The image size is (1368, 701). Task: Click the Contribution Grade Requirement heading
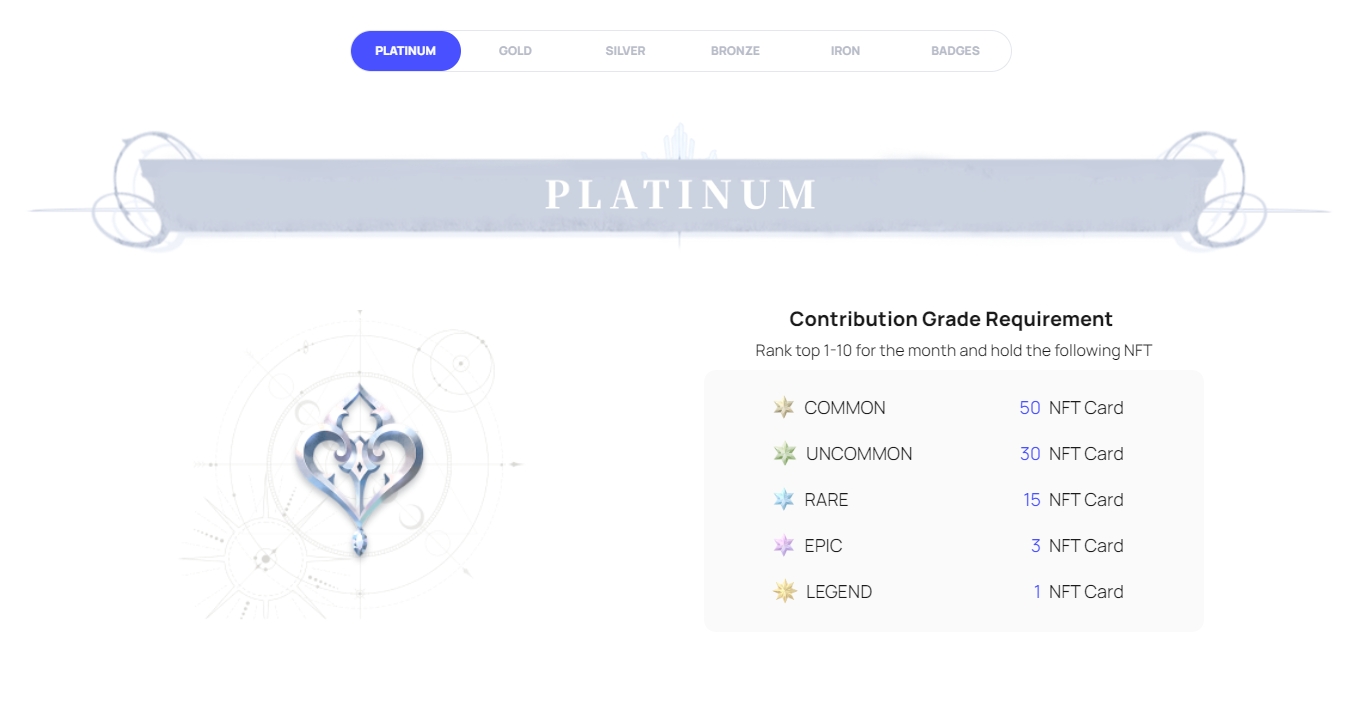(950, 319)
